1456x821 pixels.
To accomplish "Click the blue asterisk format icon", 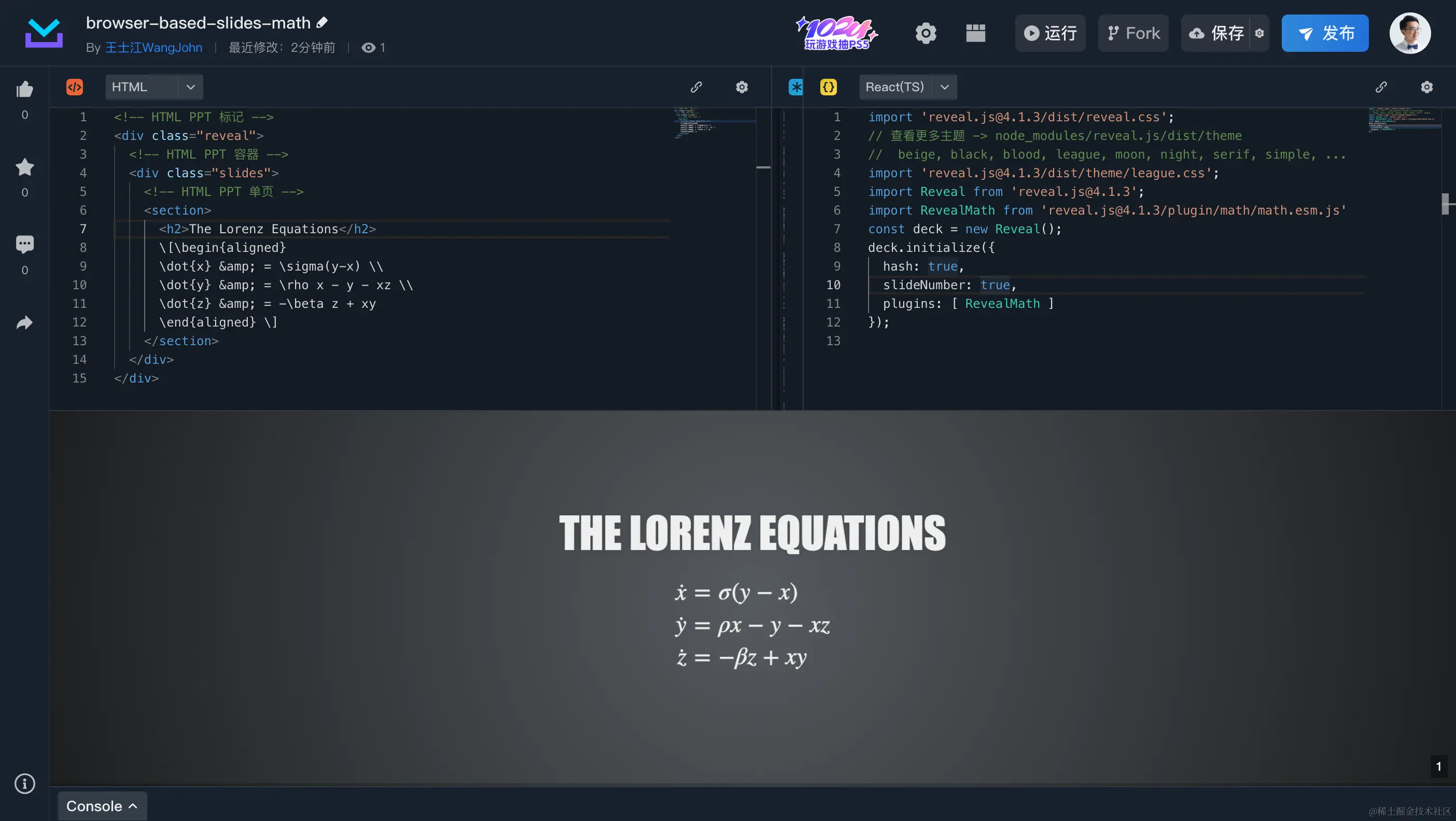I will click(x=795, y=87).
